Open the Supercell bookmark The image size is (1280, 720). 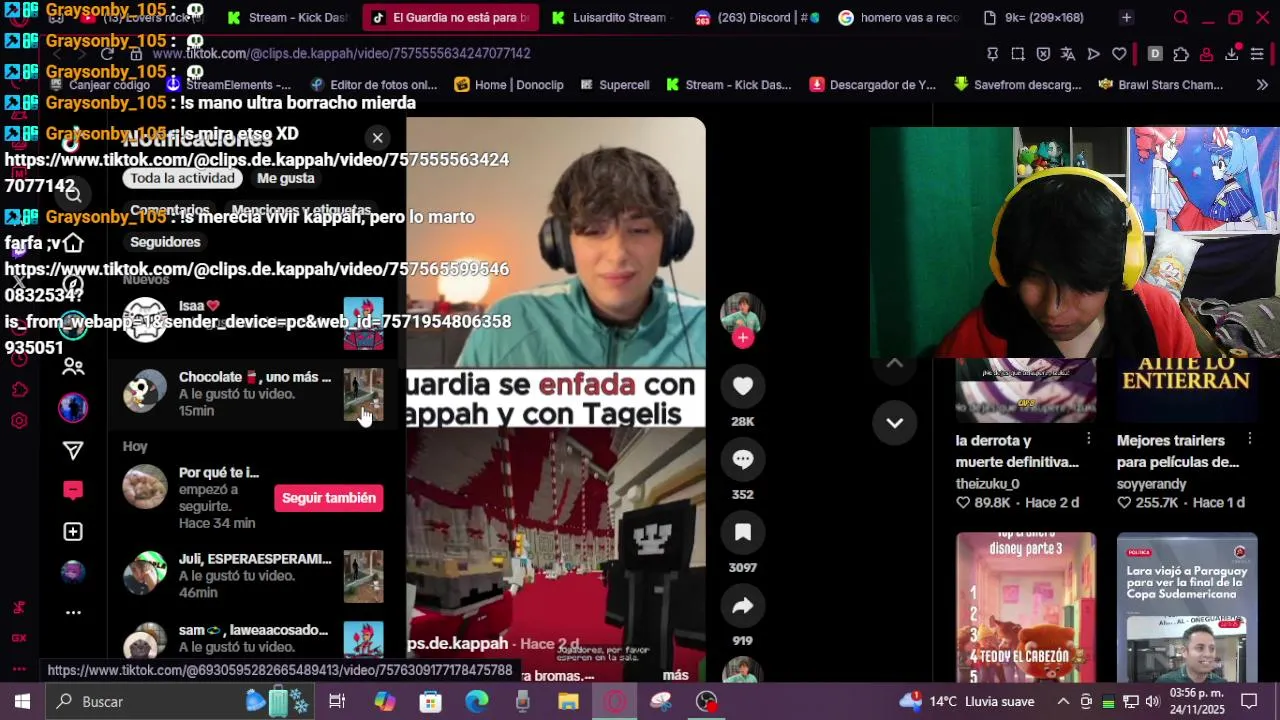click(614, 85)
